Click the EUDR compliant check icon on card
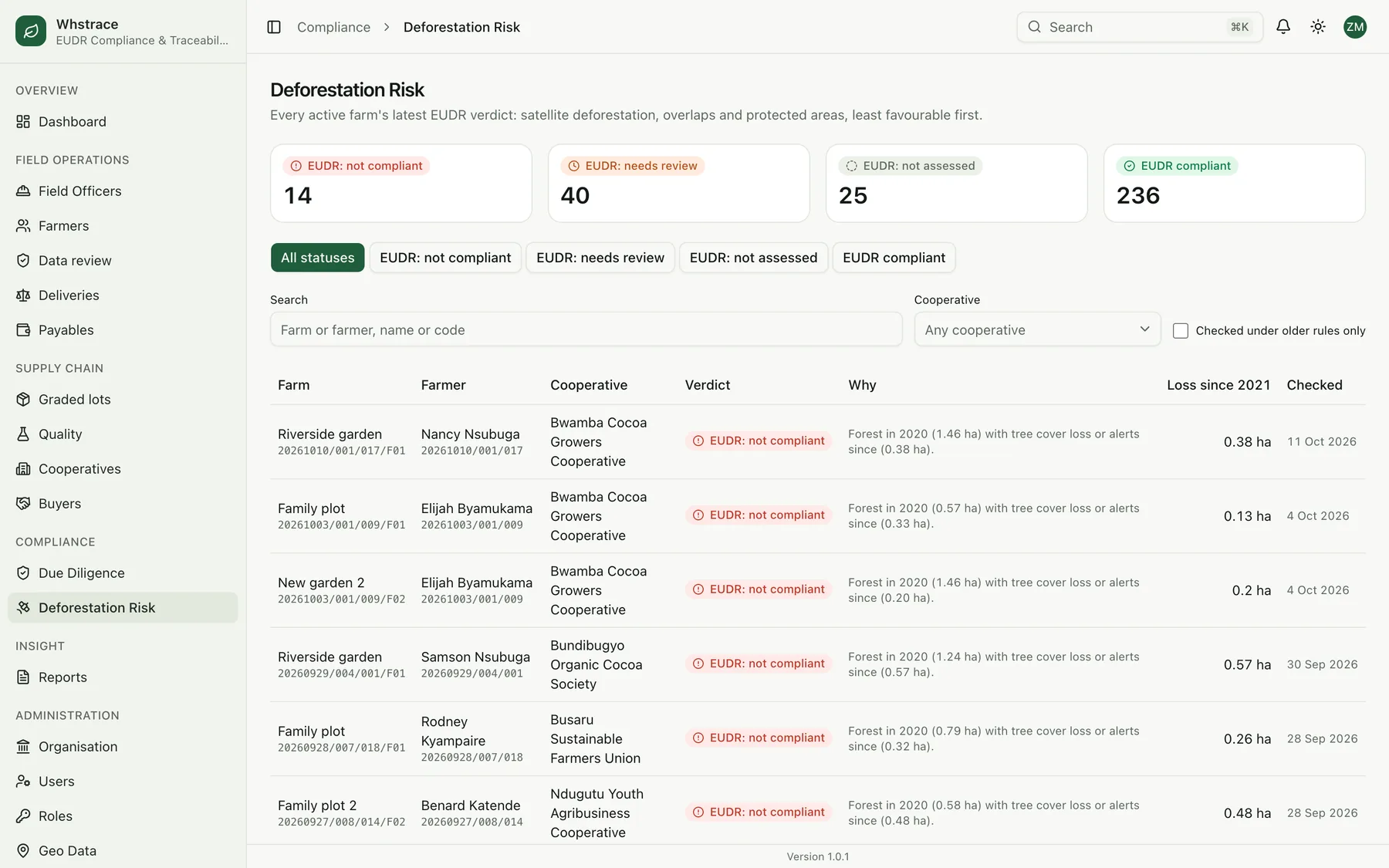This screenshot has height=868, width=1389. click(x=1130, y=166)
